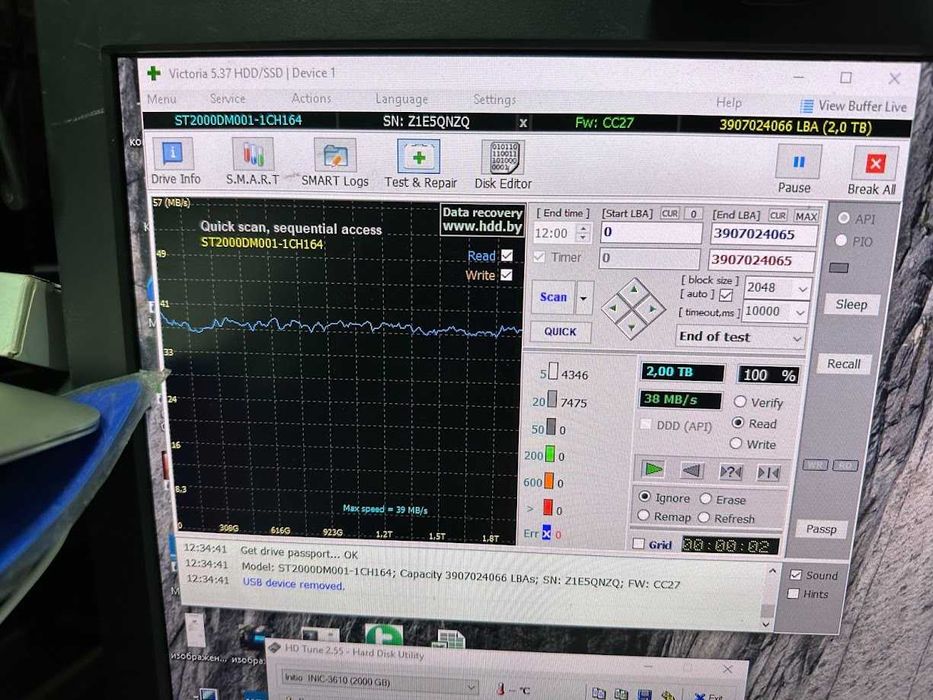Open SMART Logs icon
Viewport: 933px width, 700px height.
click(x=334, y=157)
